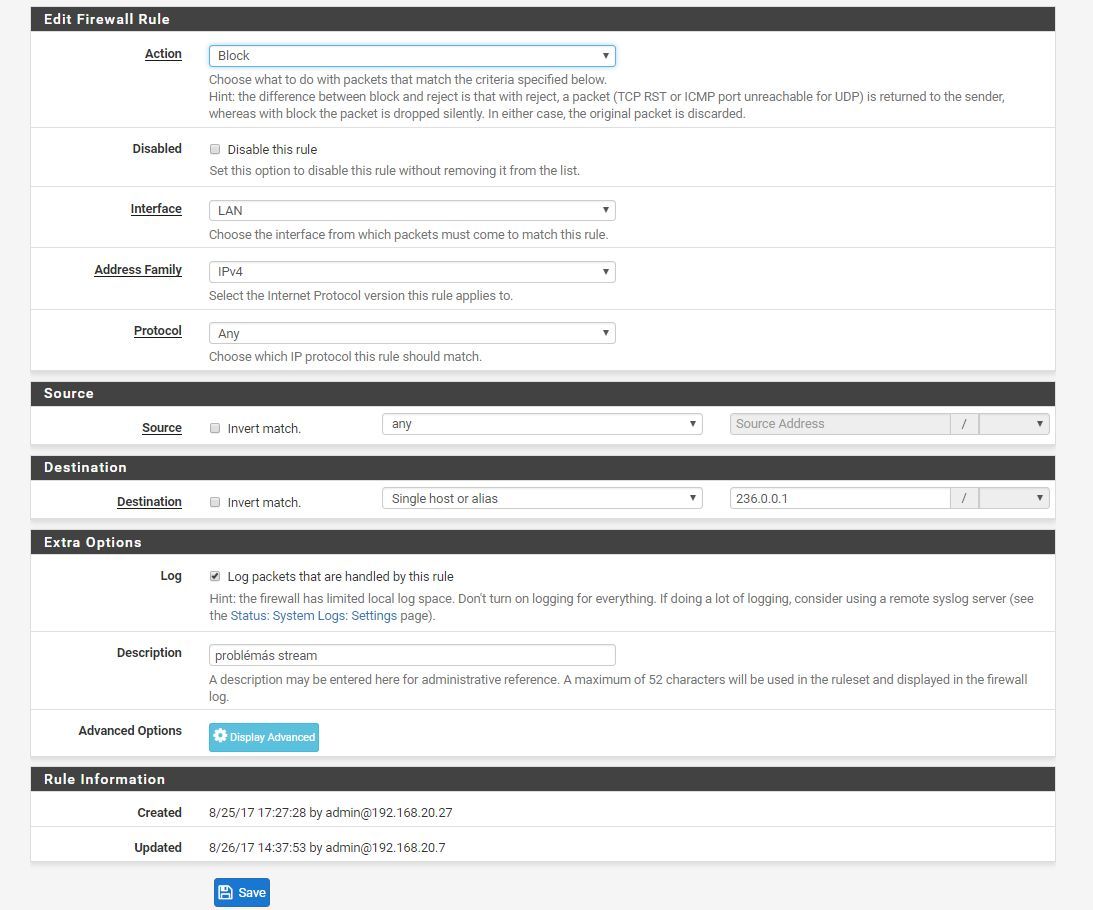Click the Source Address input field
Image resolution: width=1093 pixels, height=910 pixels.
(840, 424)
